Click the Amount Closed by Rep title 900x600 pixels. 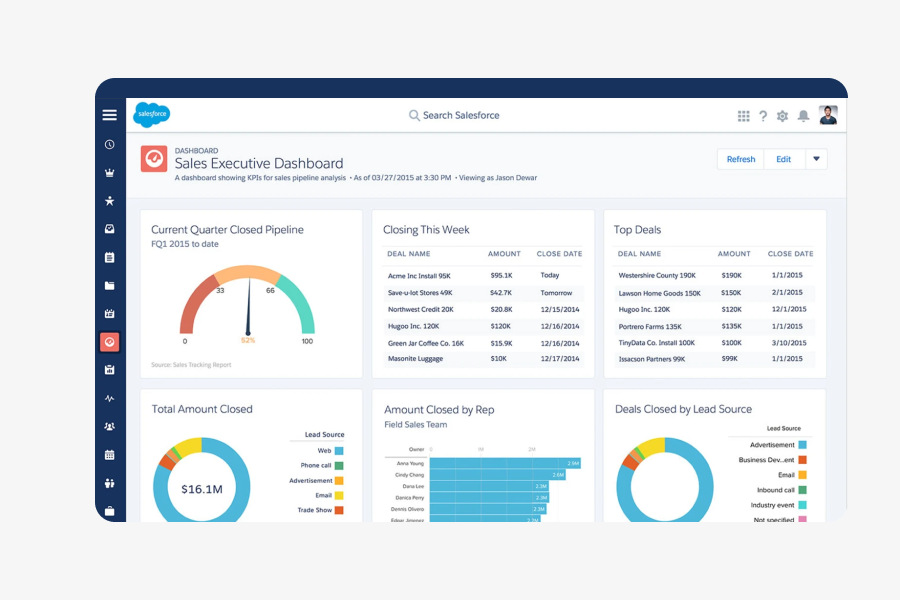pos(439,410)
